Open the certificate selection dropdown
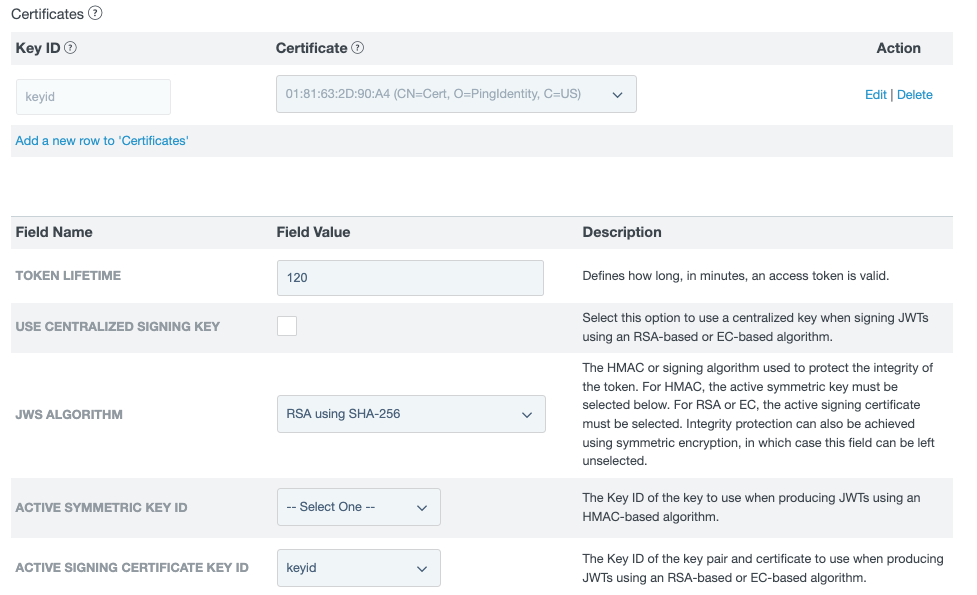977x595 pixels. tap(456, 93)
